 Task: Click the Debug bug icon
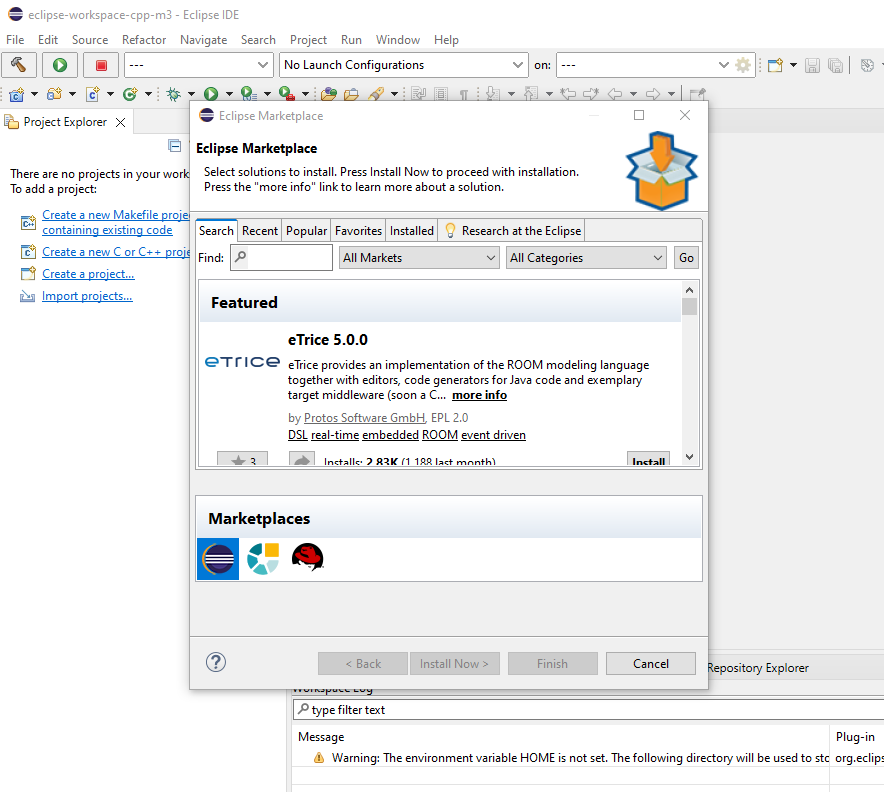pos(174,94)
